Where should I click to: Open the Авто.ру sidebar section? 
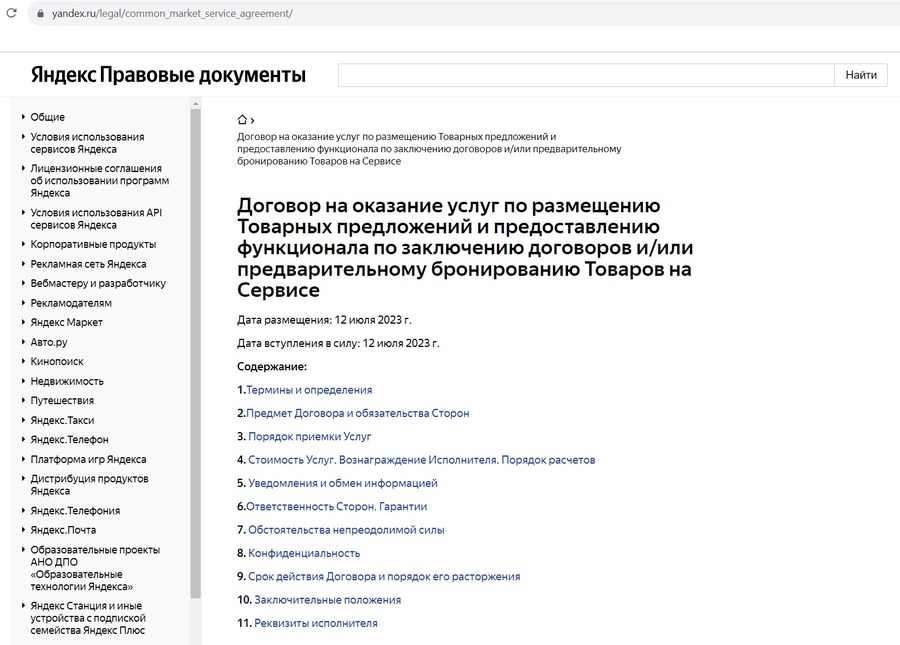49,342
